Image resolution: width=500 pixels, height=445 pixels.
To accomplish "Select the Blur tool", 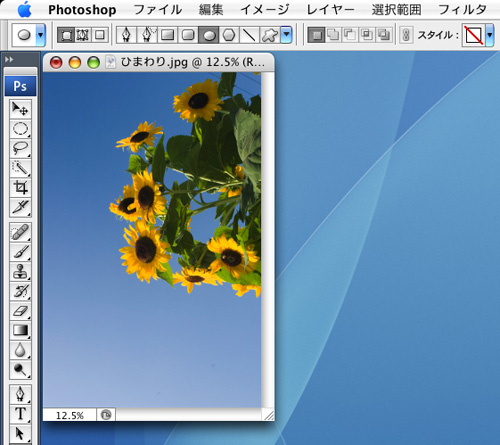I will pos(20,350).
